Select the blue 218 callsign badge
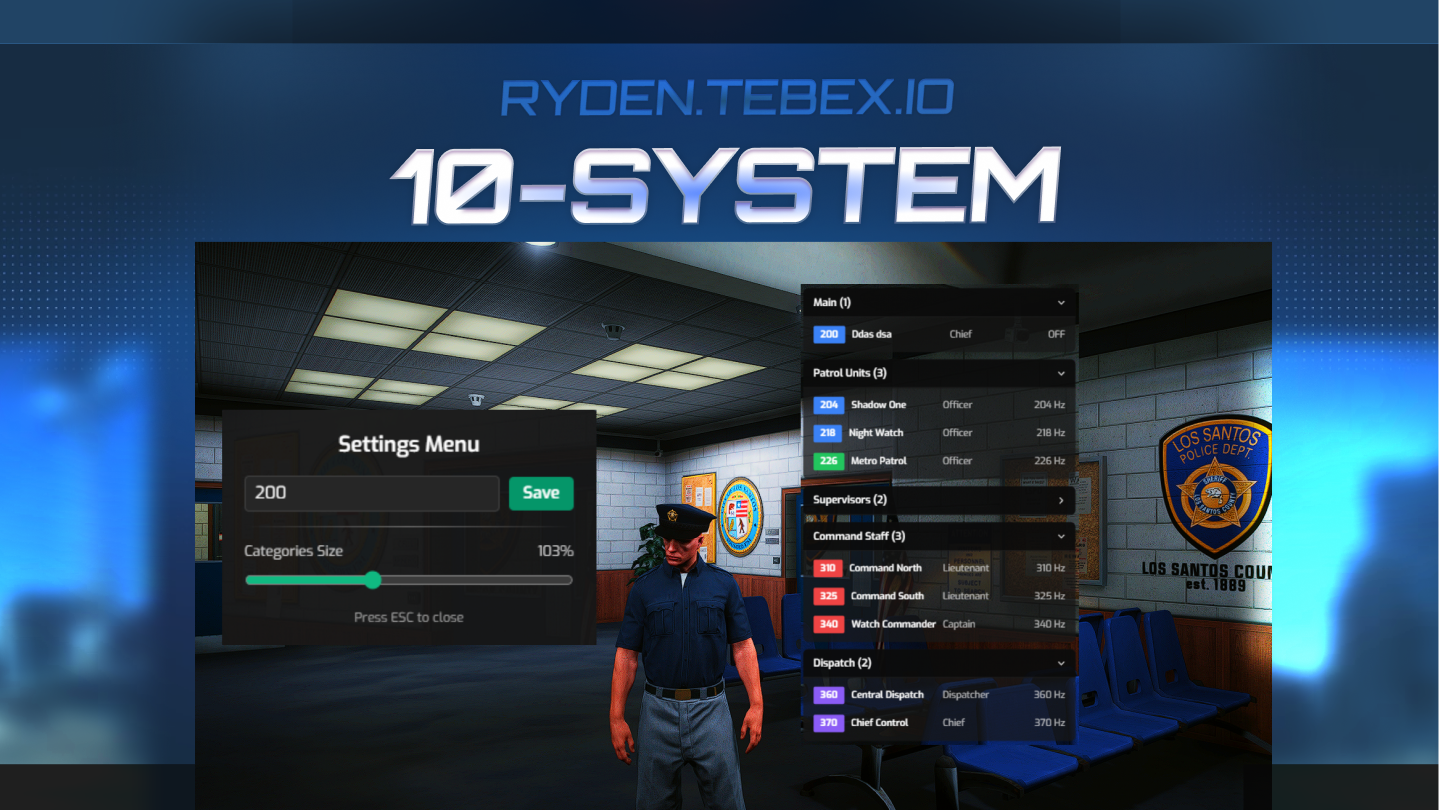 pos(829,433)
